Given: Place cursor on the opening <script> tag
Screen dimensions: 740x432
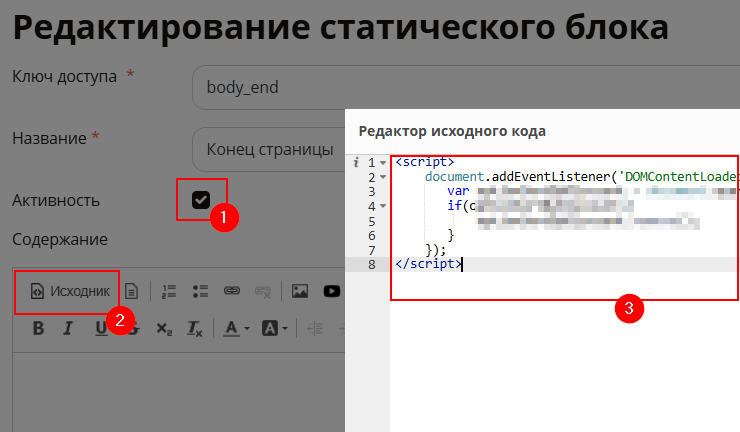Looking at the screenshot, I should pyautogui.click(x=425, y=162).
